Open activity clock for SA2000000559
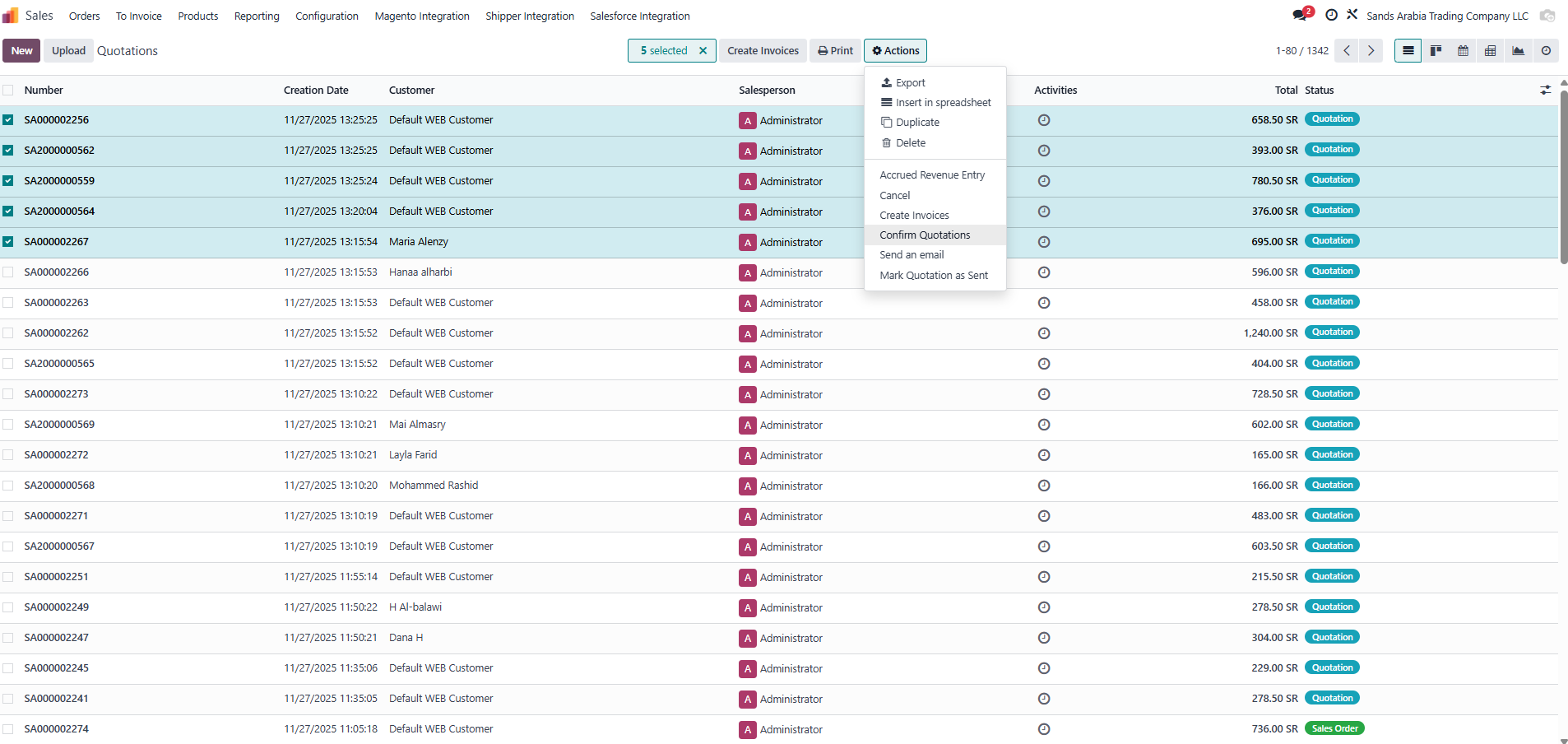This screenshot has width=1568, height=744. click(1044, 181)
